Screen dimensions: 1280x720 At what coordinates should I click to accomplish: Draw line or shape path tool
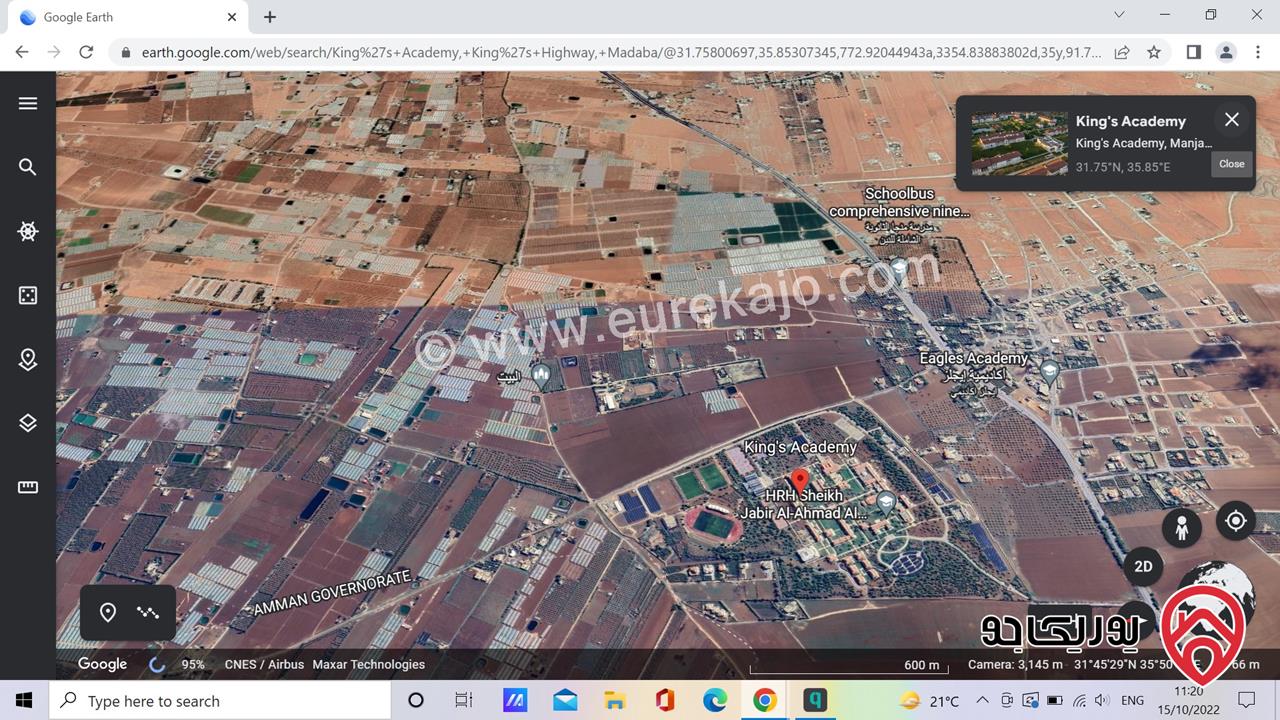148,612
